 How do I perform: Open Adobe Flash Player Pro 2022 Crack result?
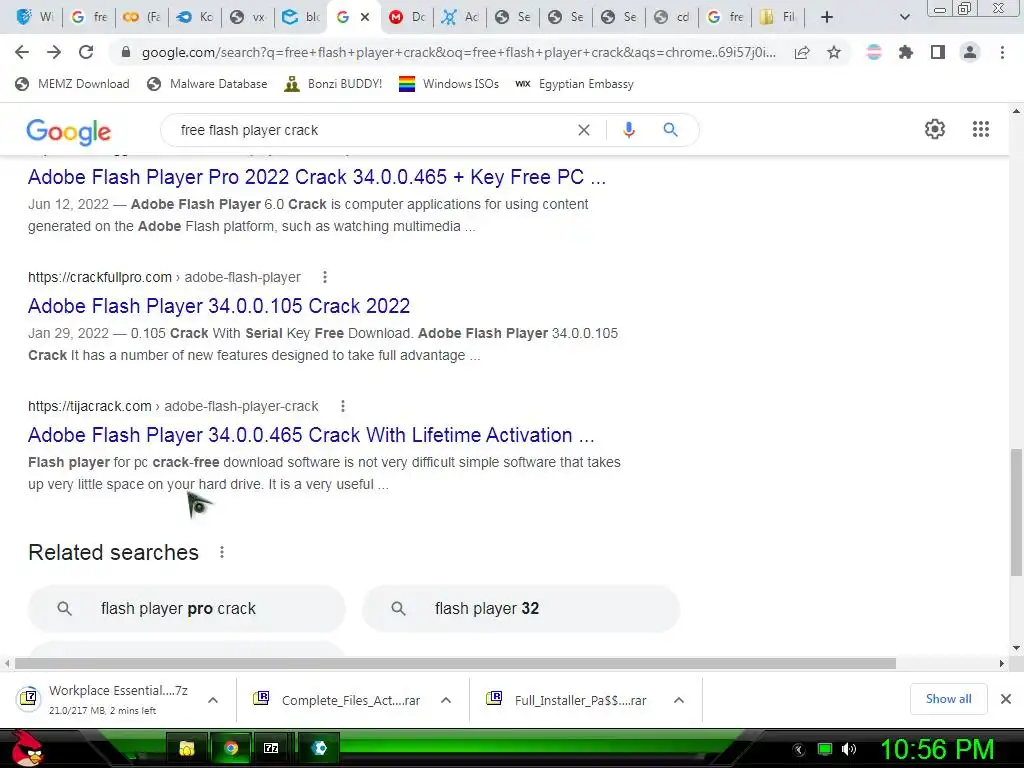click(x=317, y=177)
